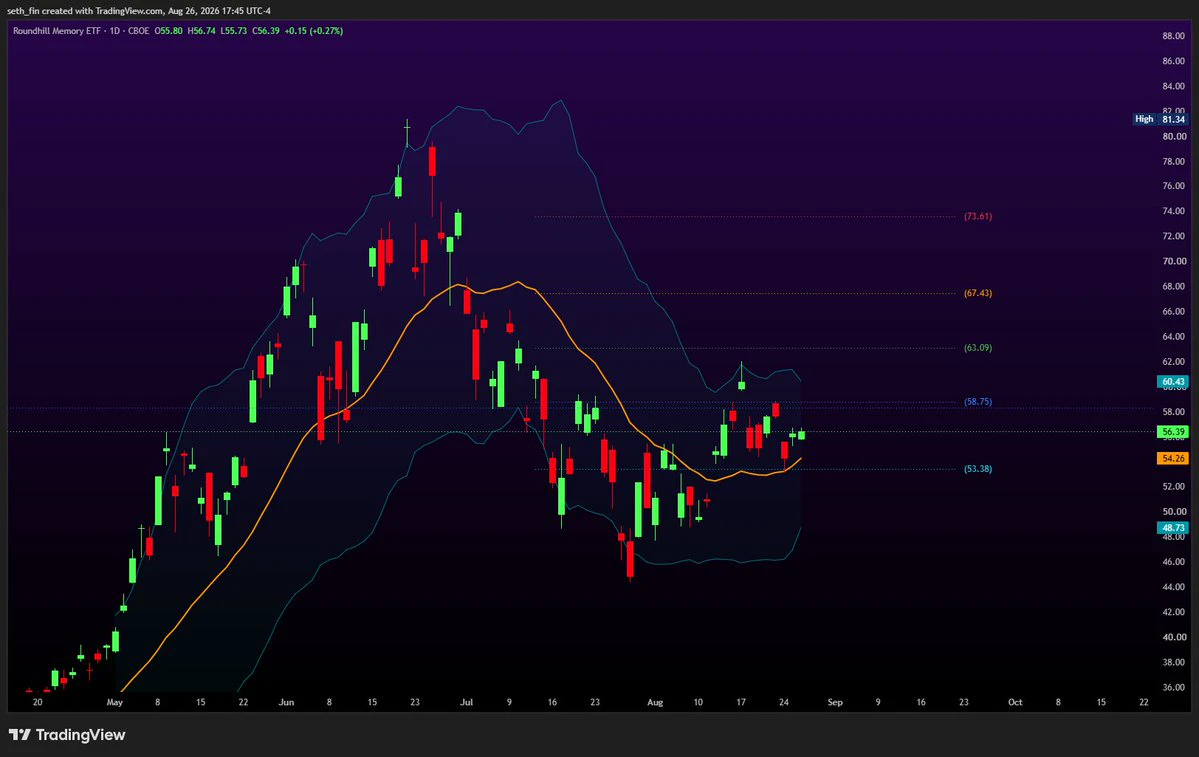Screen dimensions: 1199x757
Task: Click the close value C56.39 in legend
Action: tap(266, 31)
